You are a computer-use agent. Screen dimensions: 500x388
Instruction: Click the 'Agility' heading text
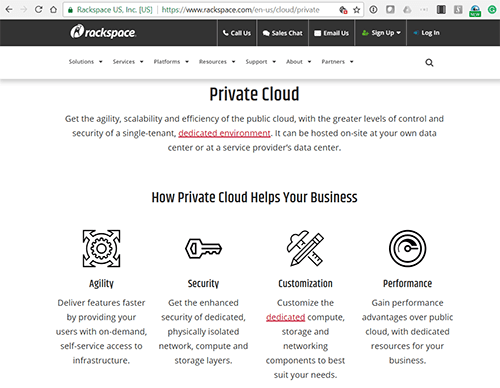tap(101, 284)
